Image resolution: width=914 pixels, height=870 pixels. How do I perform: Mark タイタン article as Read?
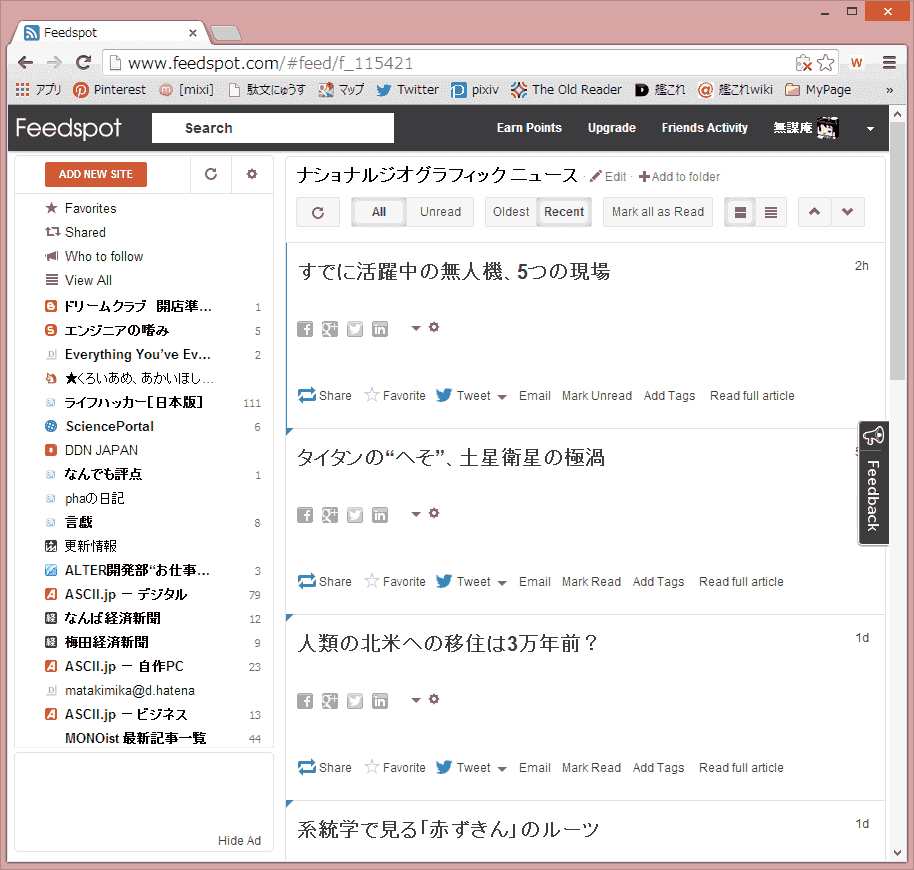click(591, 582)
